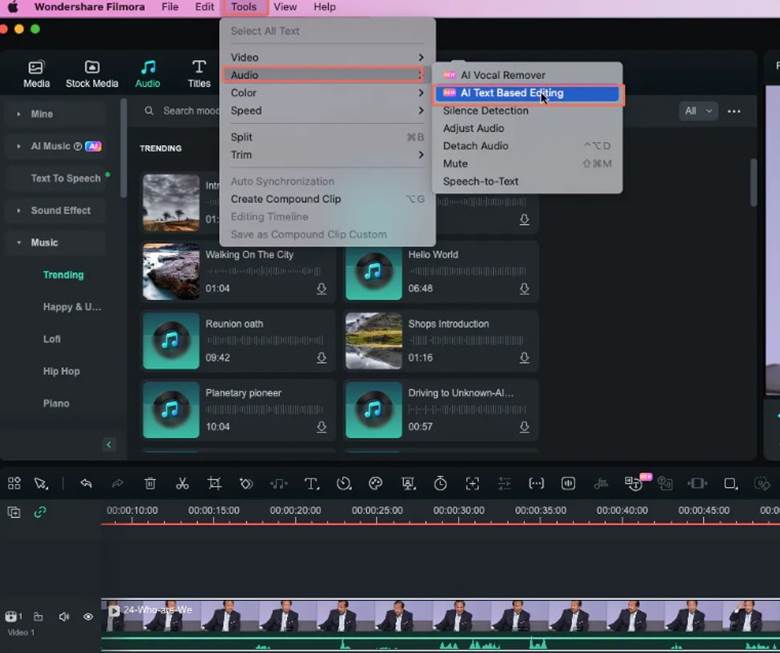Screen dimensions: 780x653
Task: Open the File menu
Action: point(170,7)
